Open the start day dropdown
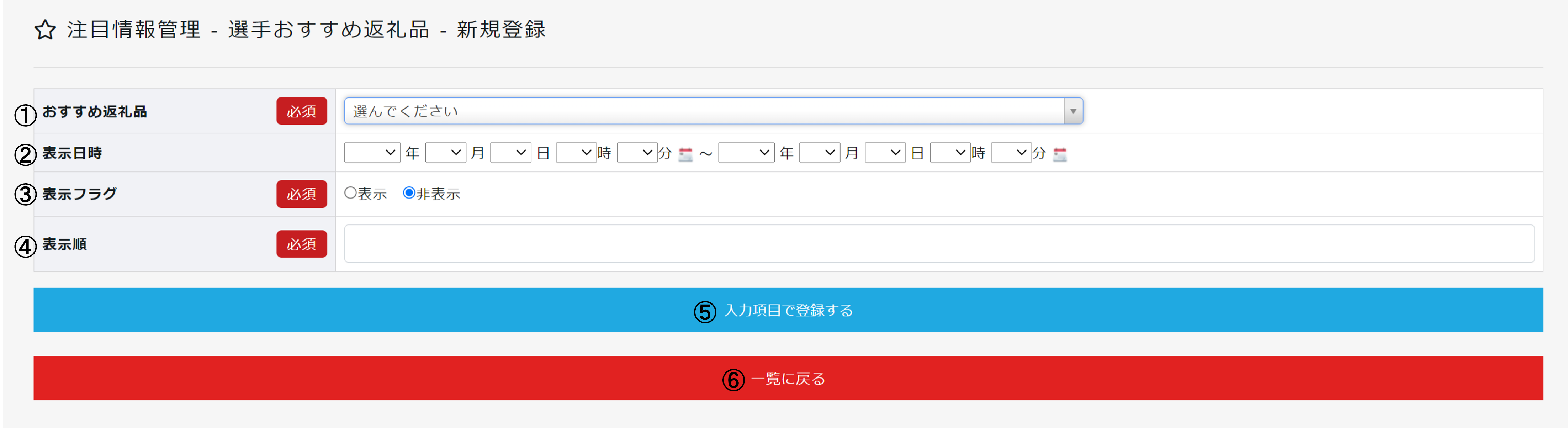This screenshot has width=1568, height=428. (x=511, y=153)
